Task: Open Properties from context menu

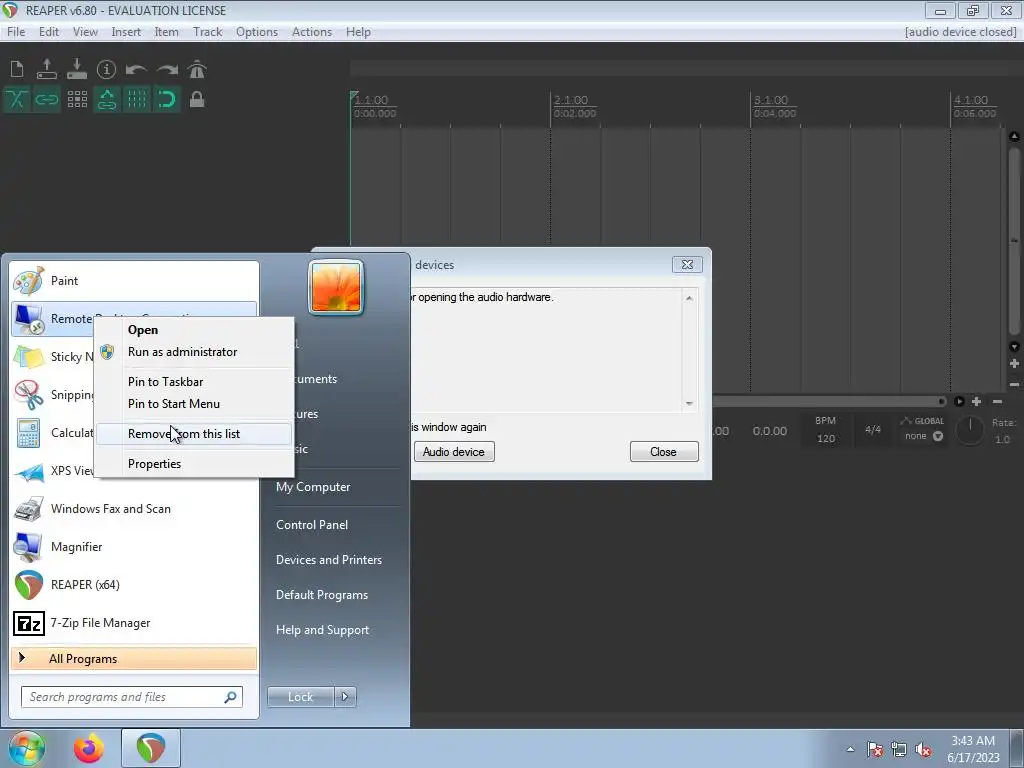Action: [x=194, y=464]
